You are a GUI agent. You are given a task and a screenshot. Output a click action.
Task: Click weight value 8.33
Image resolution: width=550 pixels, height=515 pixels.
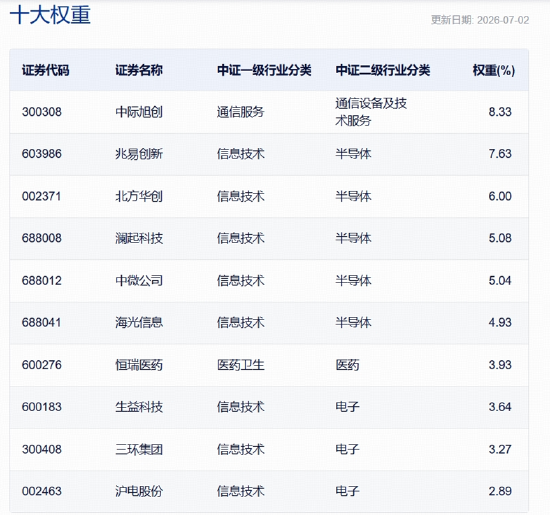click(x=500, y=112)
